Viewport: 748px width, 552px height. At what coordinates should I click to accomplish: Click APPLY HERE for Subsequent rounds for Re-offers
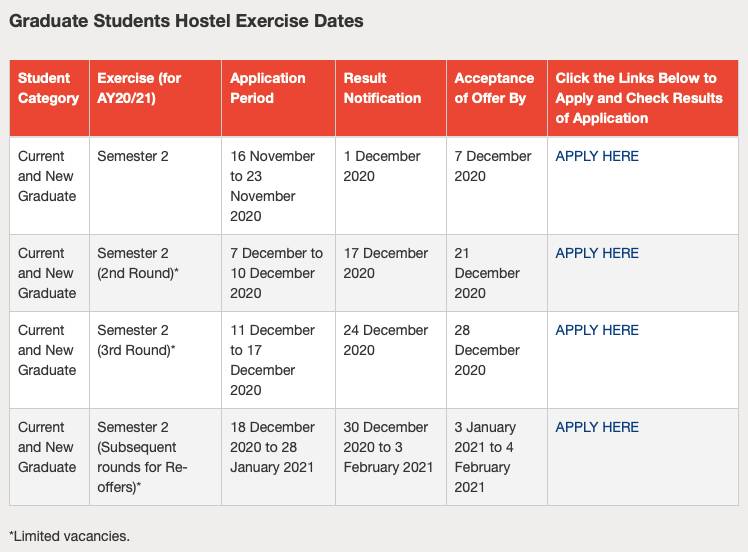(597, 427)
